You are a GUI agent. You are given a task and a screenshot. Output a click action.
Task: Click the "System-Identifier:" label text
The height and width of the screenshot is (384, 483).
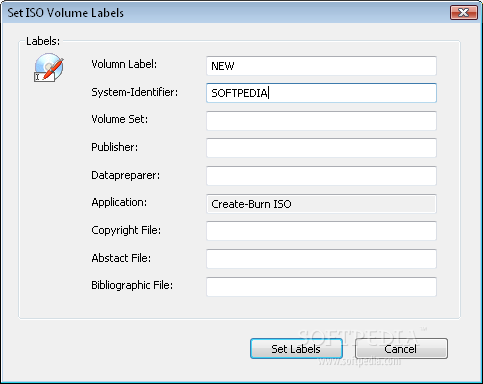pos(135,92)
